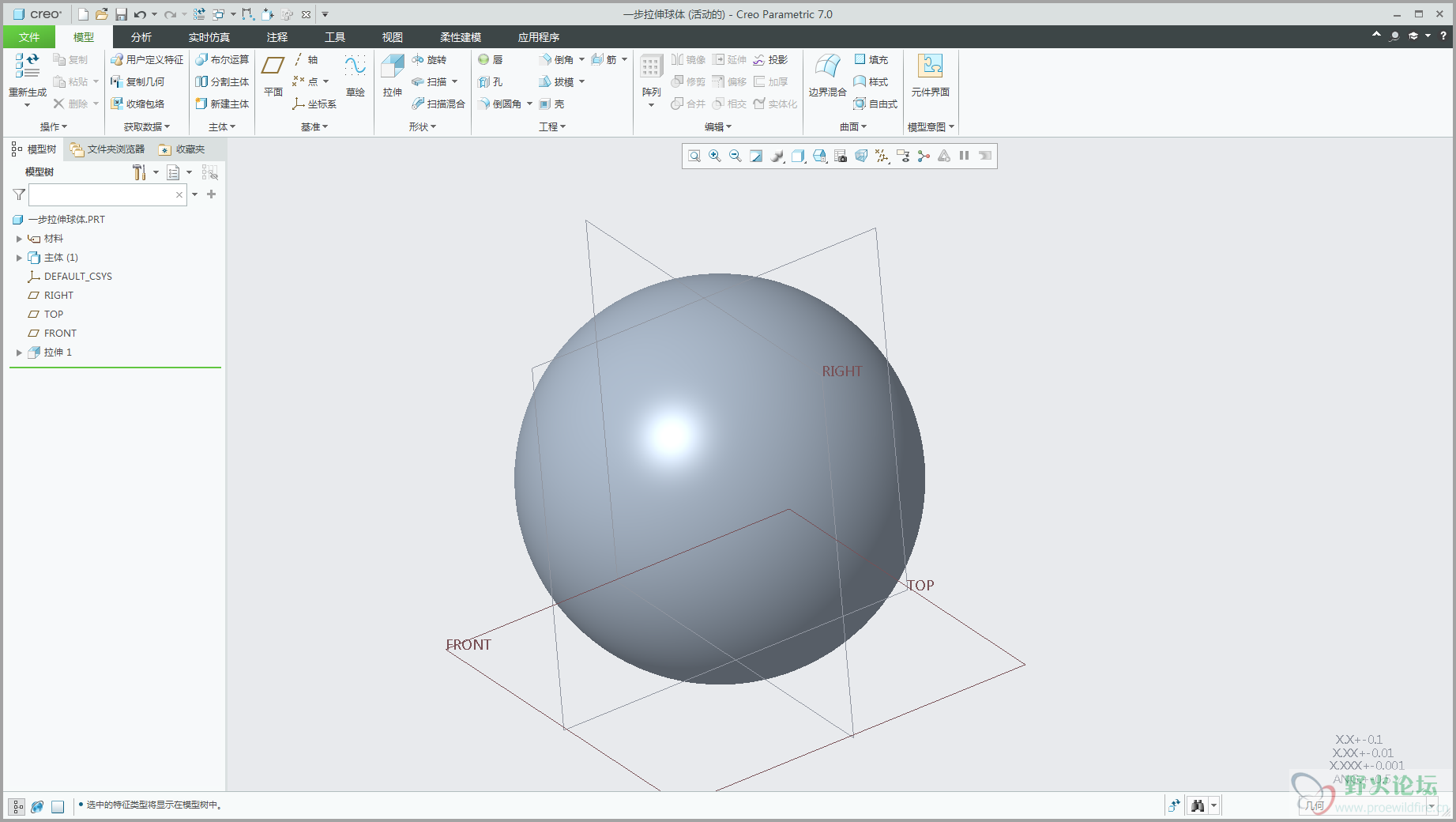
Task: Open the 工程 group dropdown
Action: coord(552,126)
